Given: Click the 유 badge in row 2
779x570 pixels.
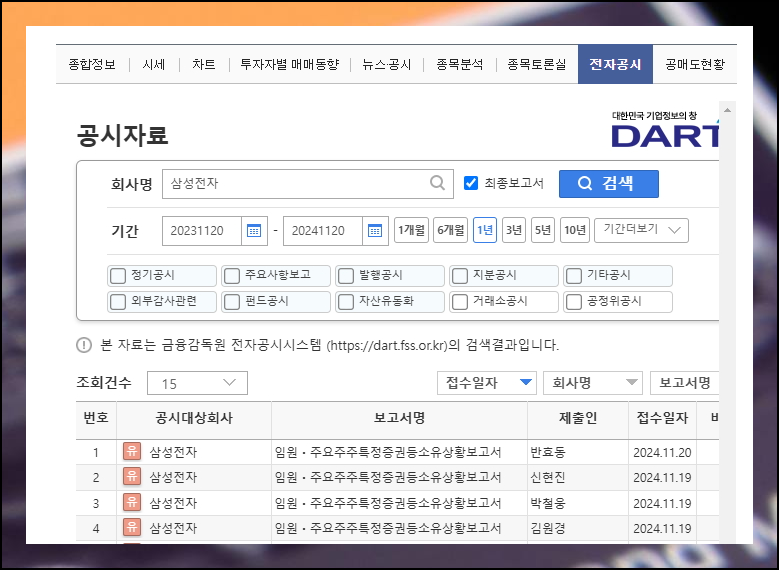Looking at the screenshot, I should tap(132, 476).
